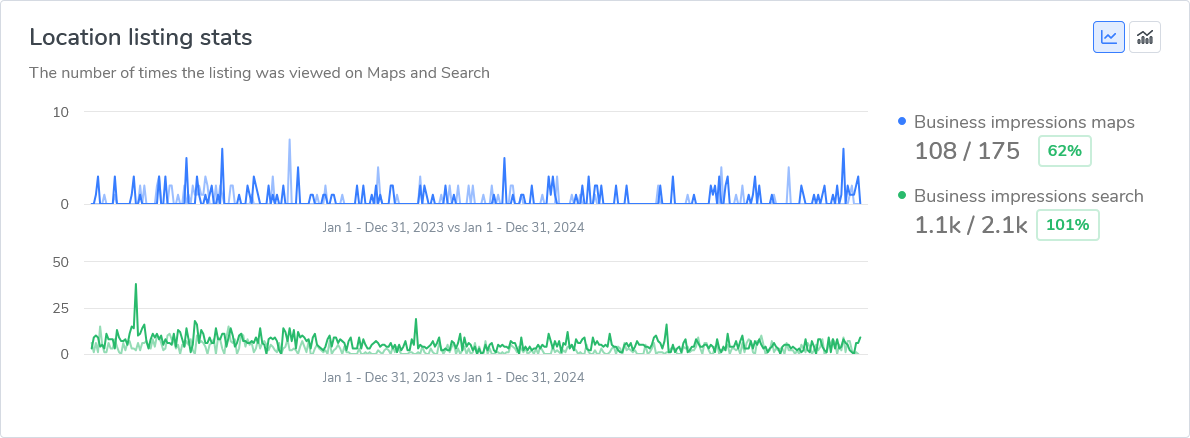Click the 62% change badge
Screen dimensions: 1190x438
point(1065,151)
